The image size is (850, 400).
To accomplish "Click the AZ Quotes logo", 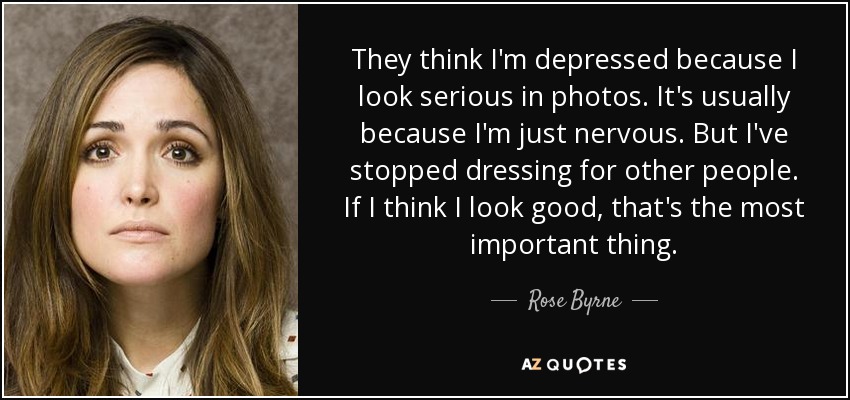I will click(x=574, y=364).
